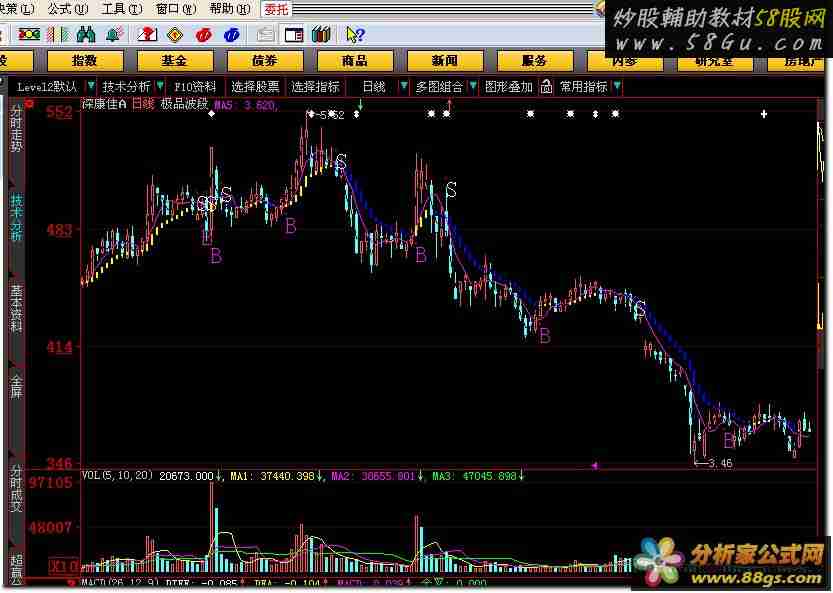Click the white plus marker above chart
The image size is (833, 593).
tap(763, 114)
